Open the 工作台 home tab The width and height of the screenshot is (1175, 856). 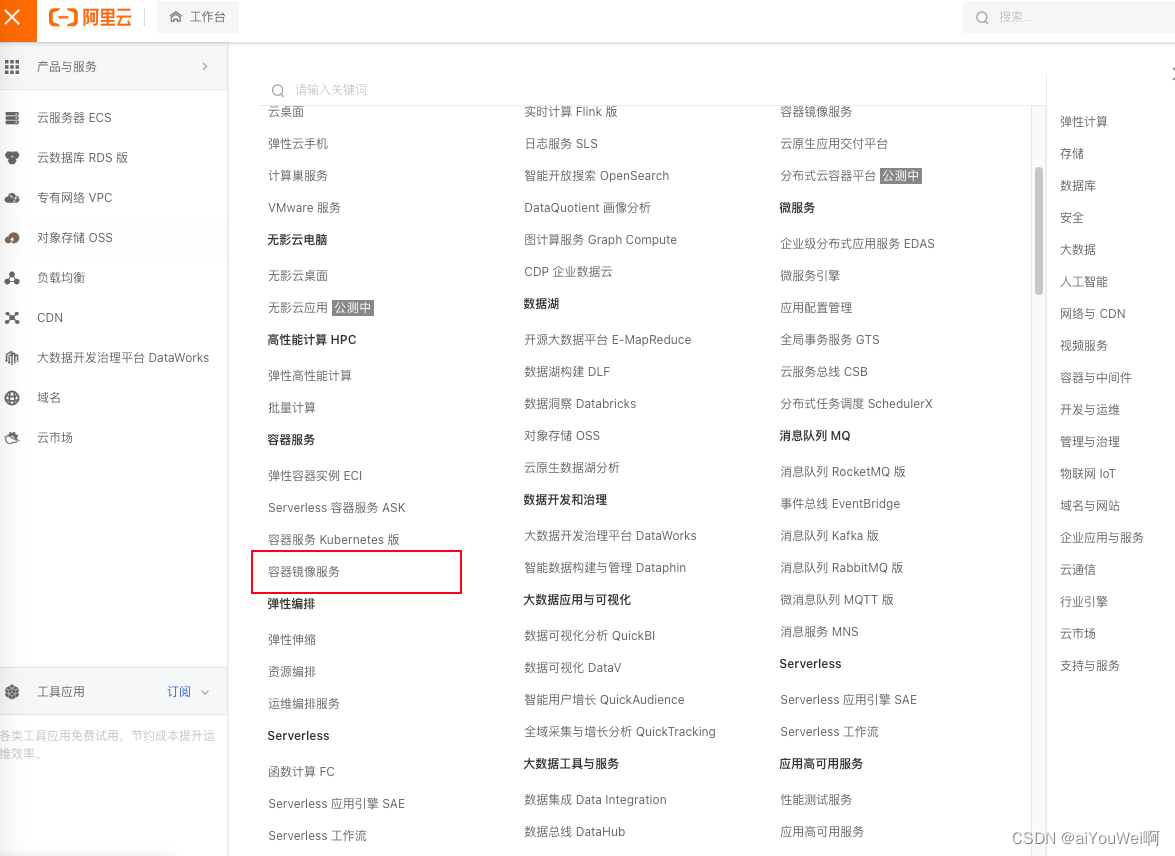[198, 17]
